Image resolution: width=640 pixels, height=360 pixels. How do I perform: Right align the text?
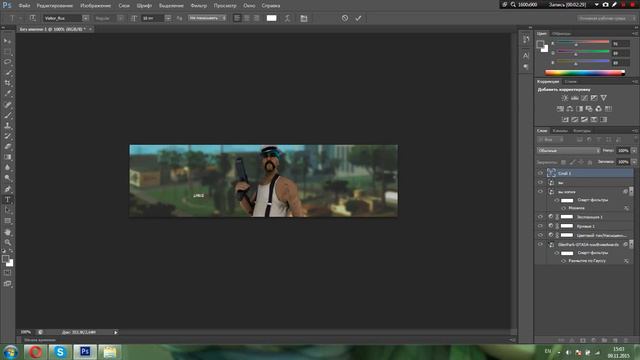[x=256, y=18]
